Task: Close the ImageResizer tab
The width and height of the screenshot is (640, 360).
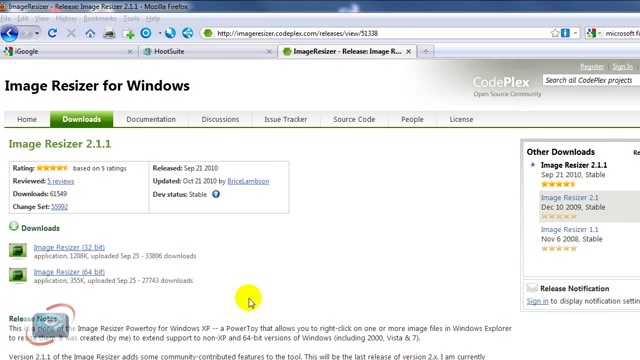Action: (x=409, y=51)
